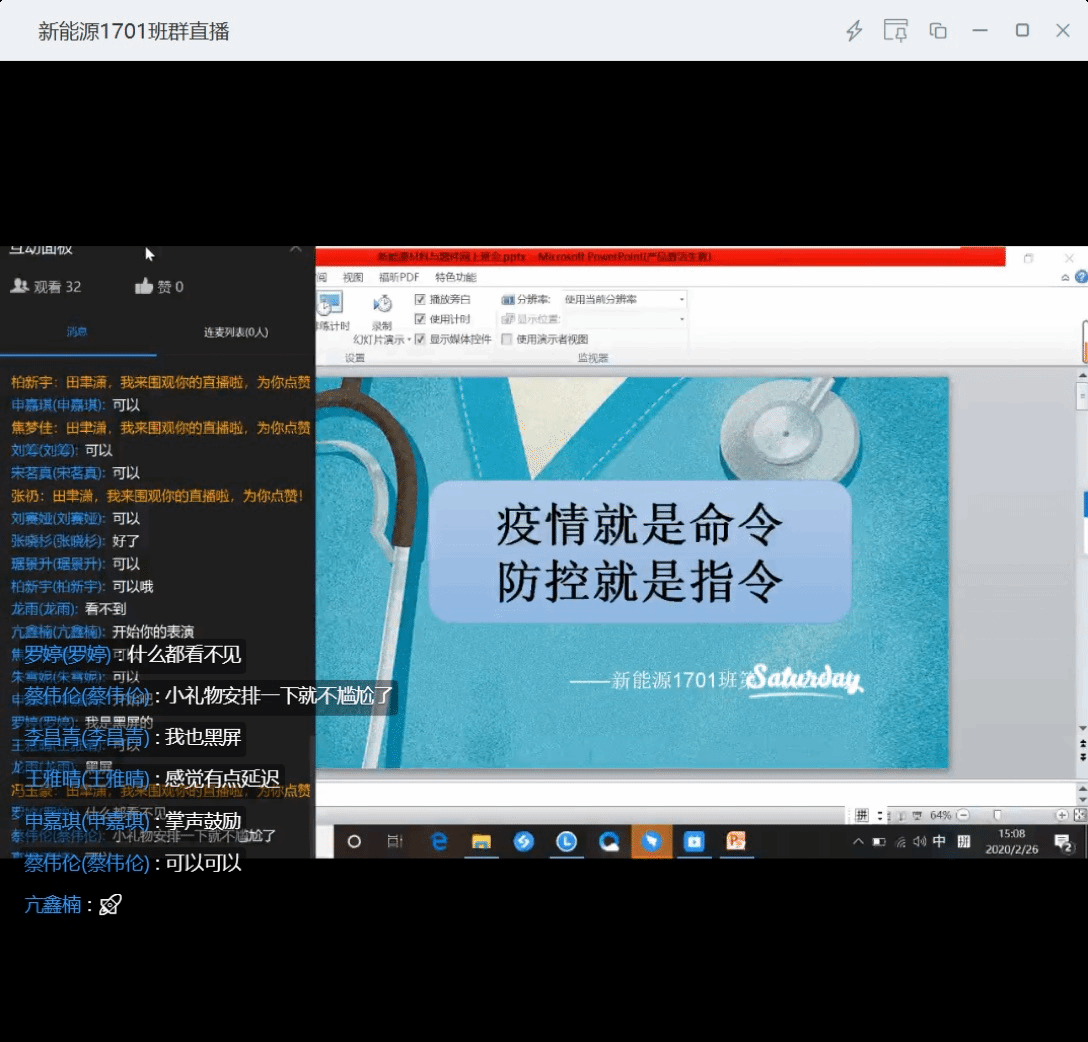Click the lightning bolt icon in title bar

[x=854, y=31]
